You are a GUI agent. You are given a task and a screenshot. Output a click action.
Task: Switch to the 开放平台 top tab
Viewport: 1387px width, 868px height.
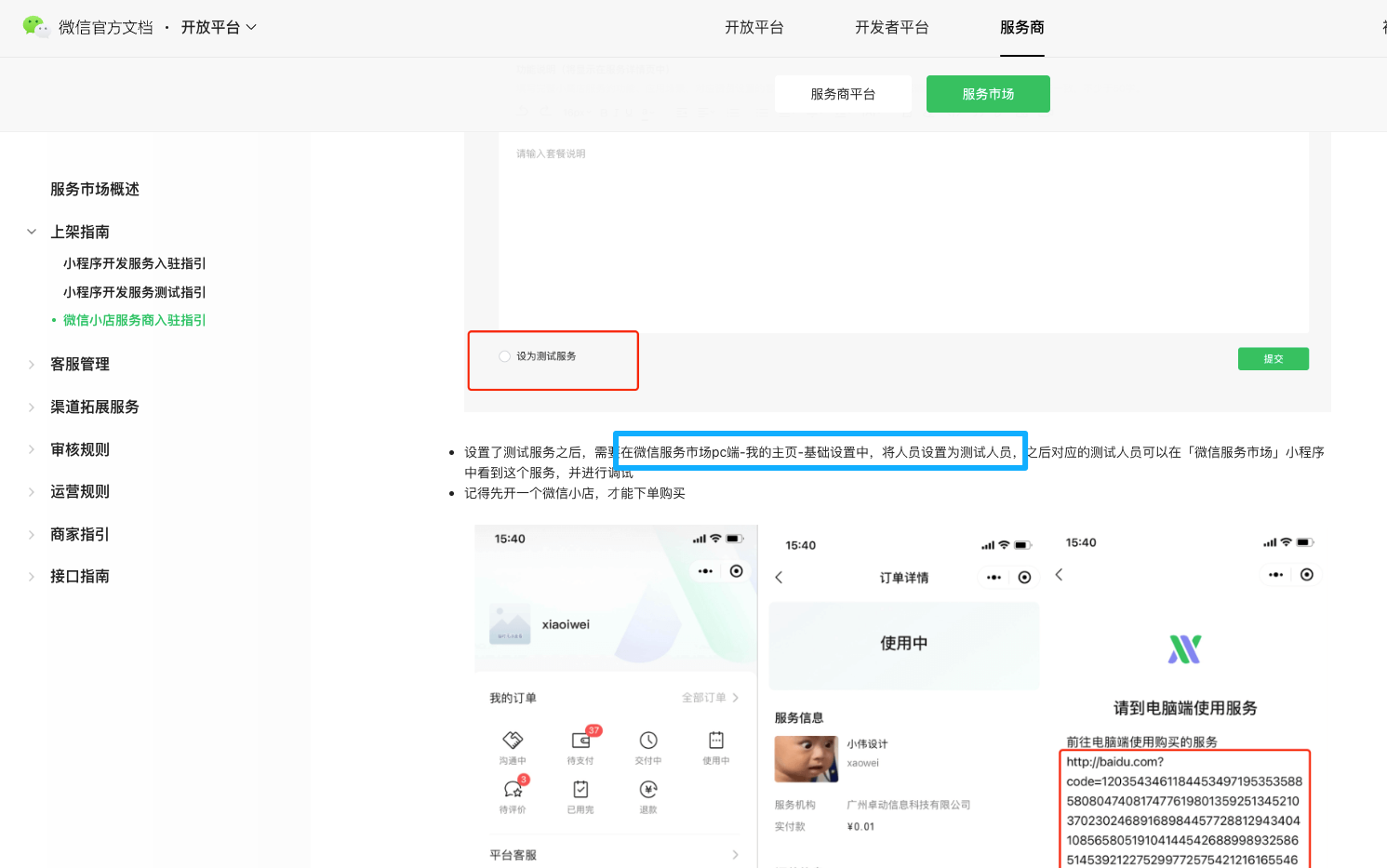[754, 28]
